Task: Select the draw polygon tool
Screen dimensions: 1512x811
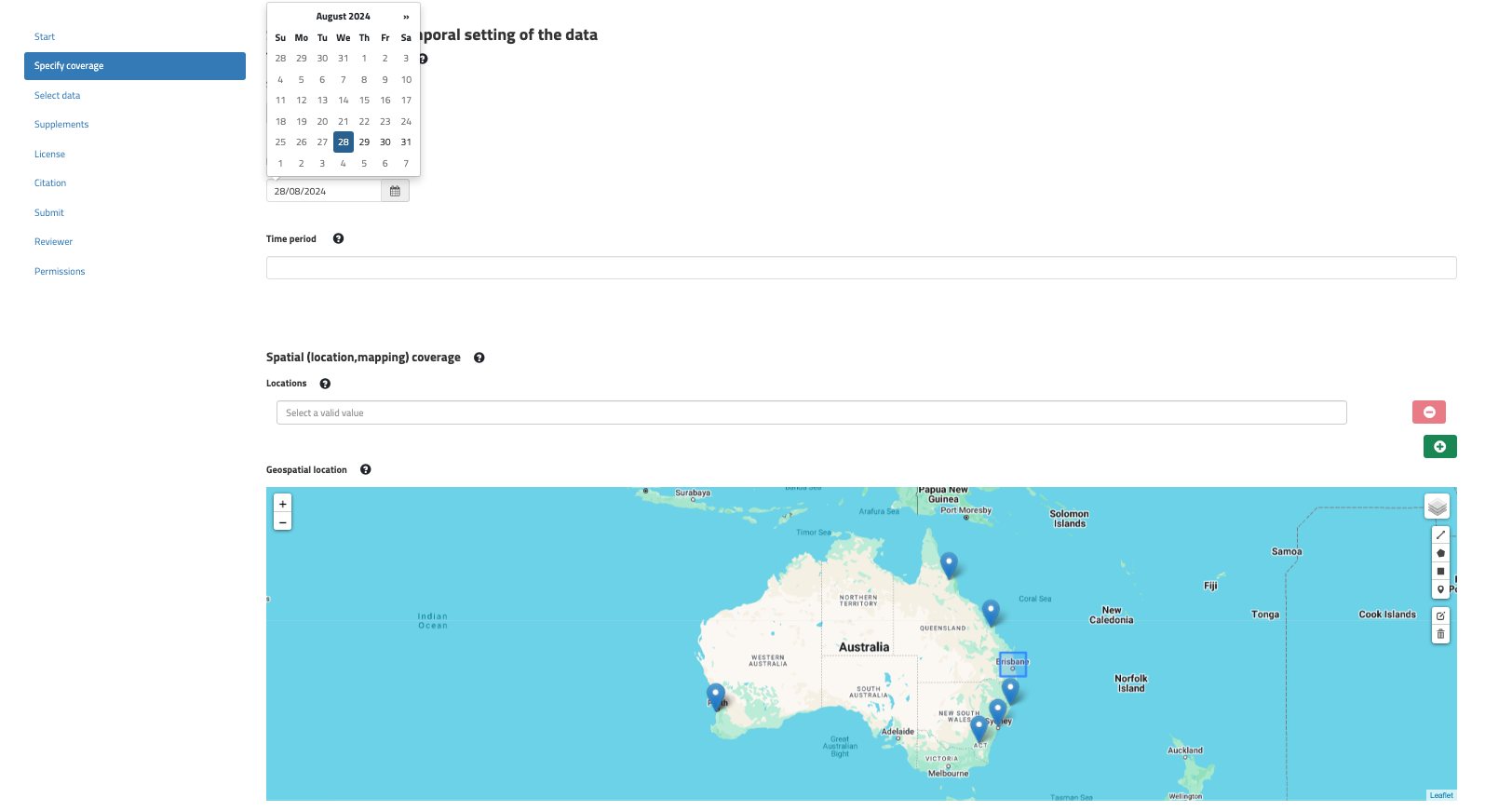Action: [1440, 553]
